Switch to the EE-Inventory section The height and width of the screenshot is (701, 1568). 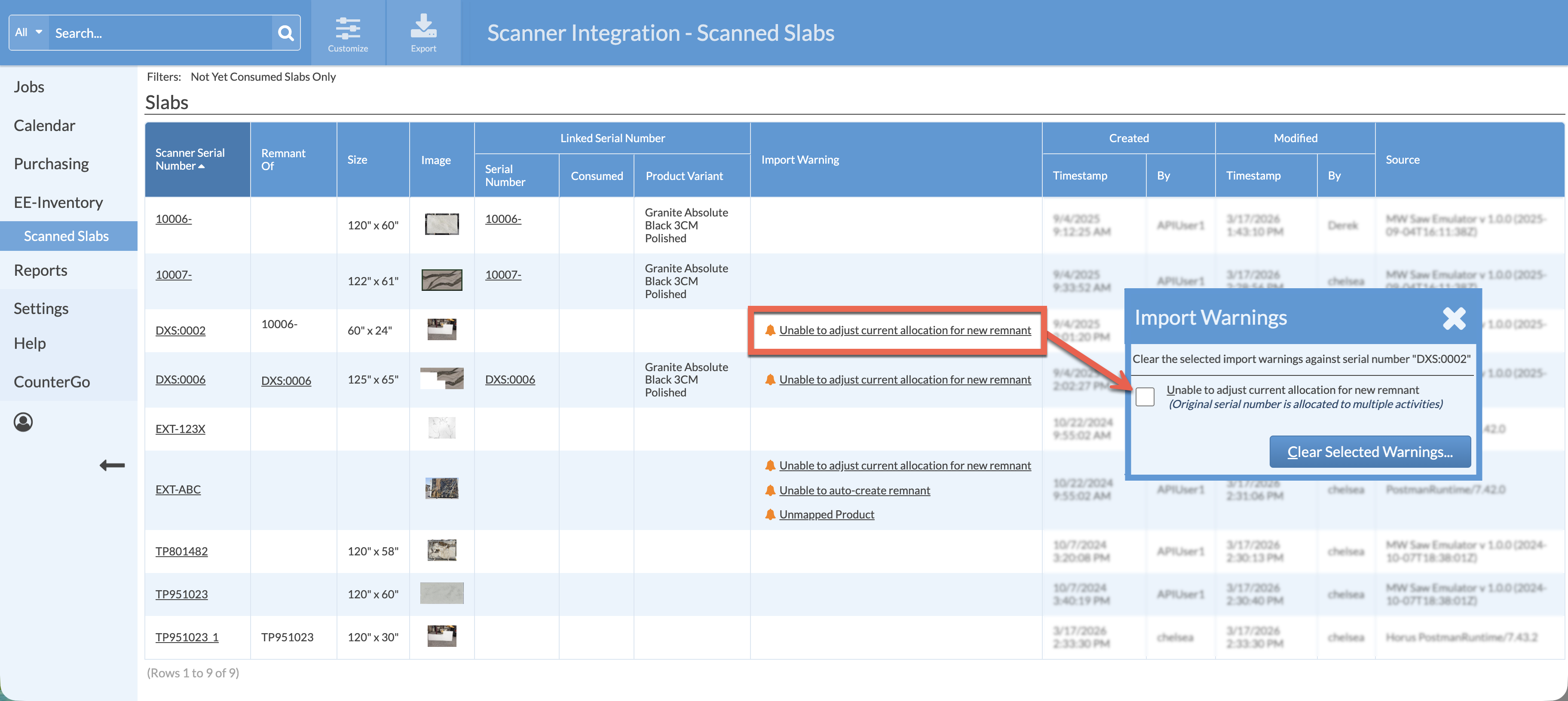pyautogui.click(x=58, y=202)
